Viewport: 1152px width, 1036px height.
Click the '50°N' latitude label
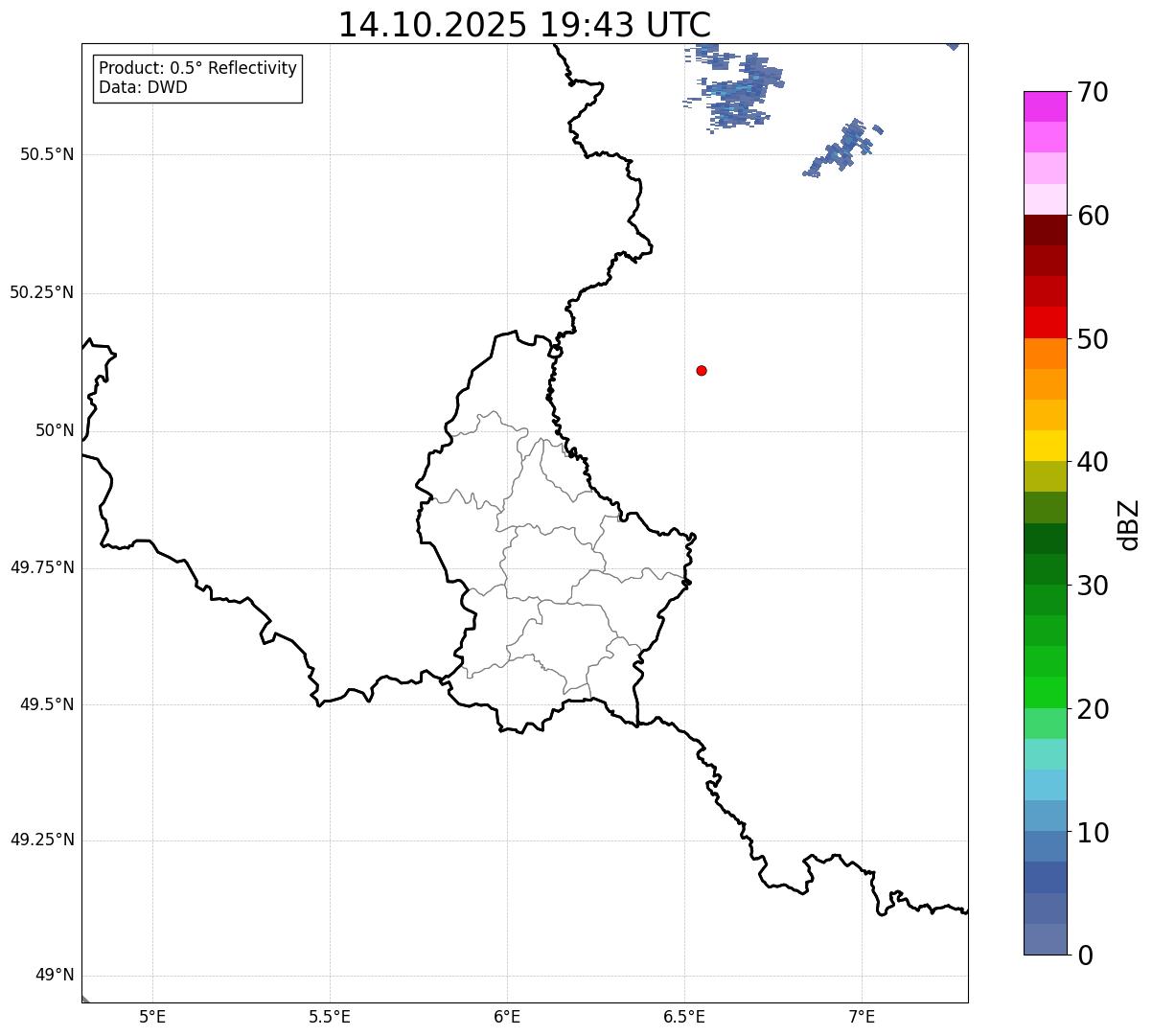(55, 430)
